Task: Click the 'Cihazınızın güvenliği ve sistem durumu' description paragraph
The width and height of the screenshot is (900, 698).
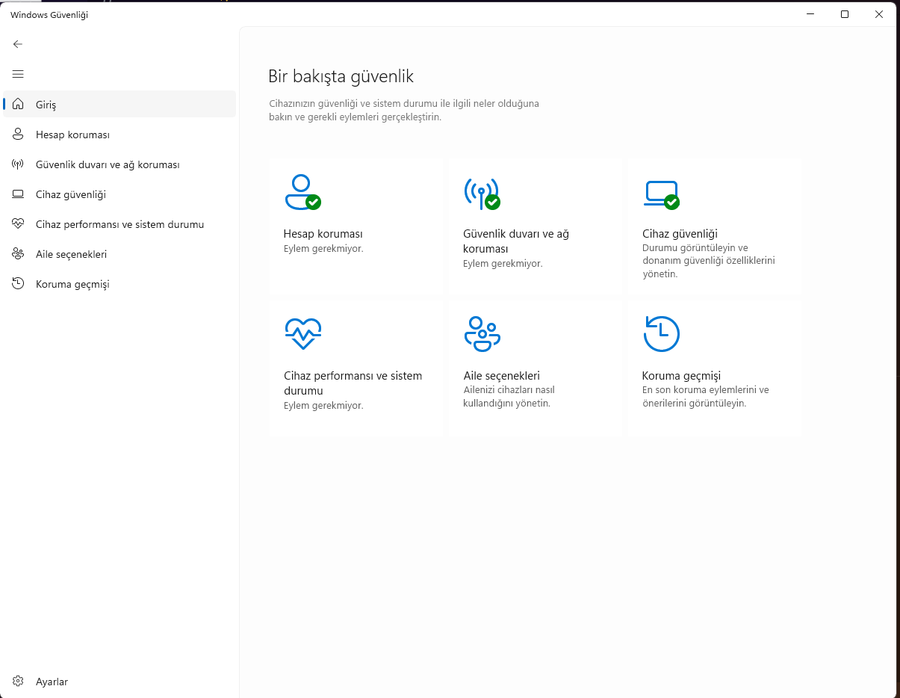Action: click(x=404, y=110)
